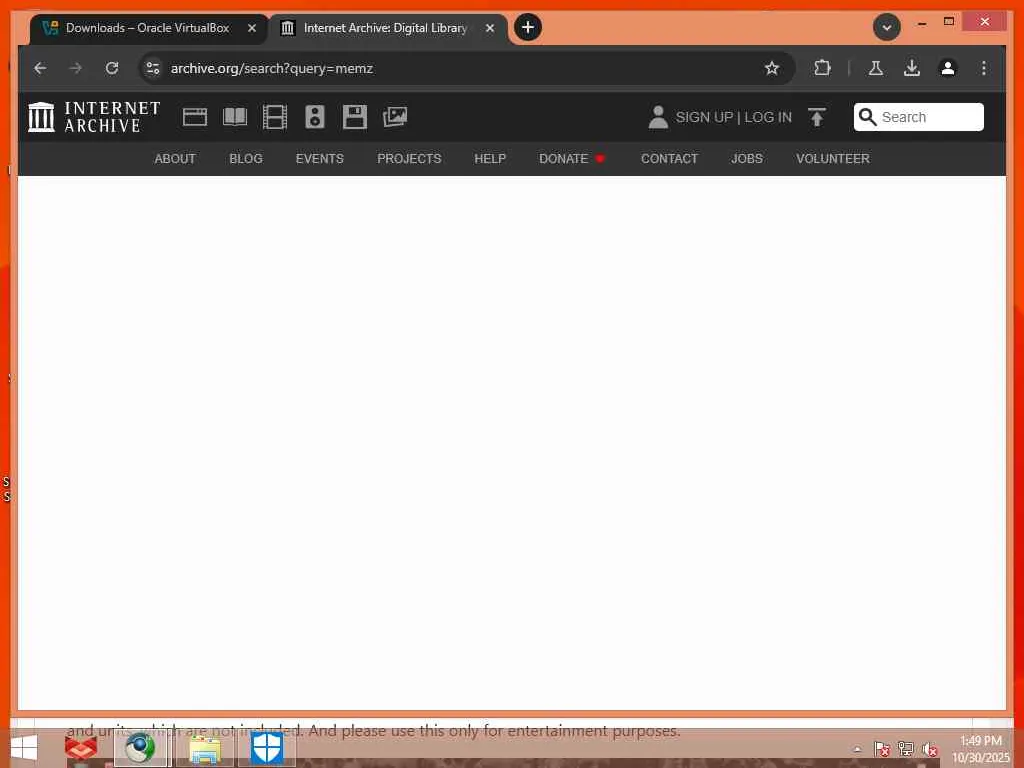Show hidden system tray icons
Screen dimensions: 1024x768
857,749
